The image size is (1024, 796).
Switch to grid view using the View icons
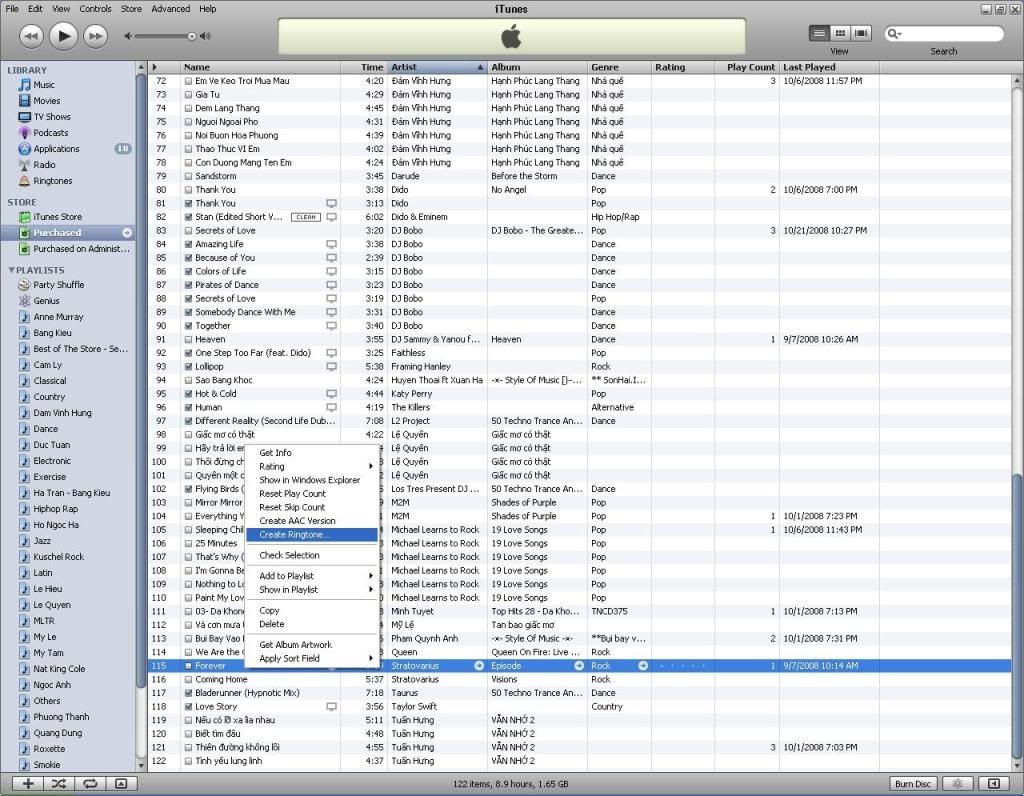pyautogui.click(x=840, y=32)
